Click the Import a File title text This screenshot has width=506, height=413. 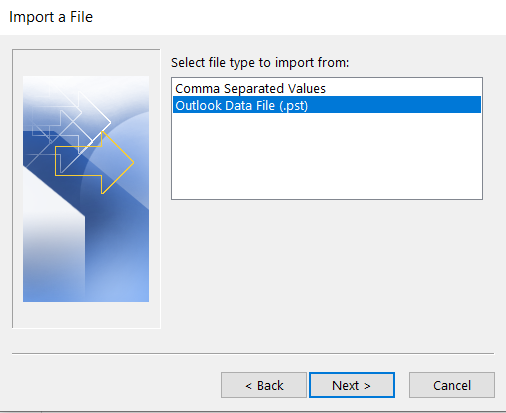coord(51,17)
